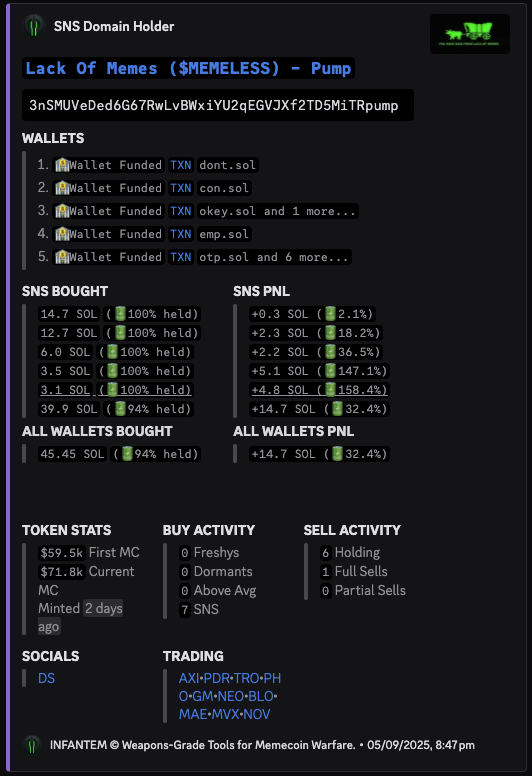Image resolution: width=532 pixels, height=776 pixels.
Task: Open the TXN link for con.sol
Action: (x=181, y=188)
